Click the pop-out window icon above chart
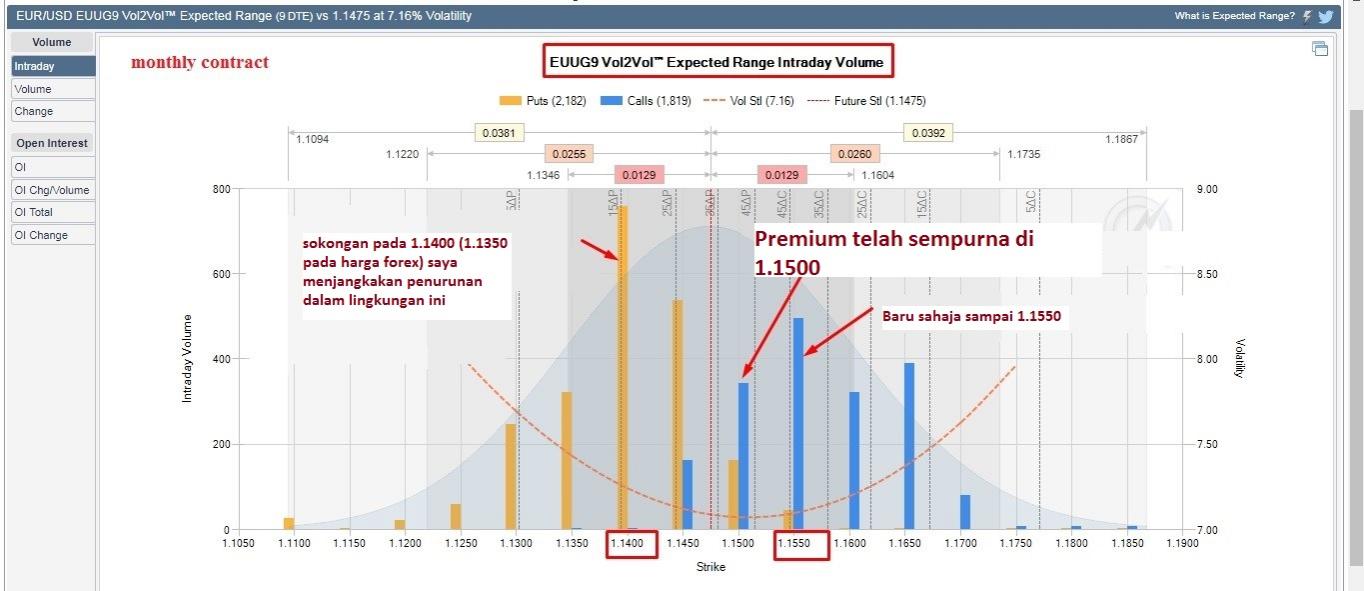The height and width of the screenshot is (591, 1364). [x=1320, y=49]
